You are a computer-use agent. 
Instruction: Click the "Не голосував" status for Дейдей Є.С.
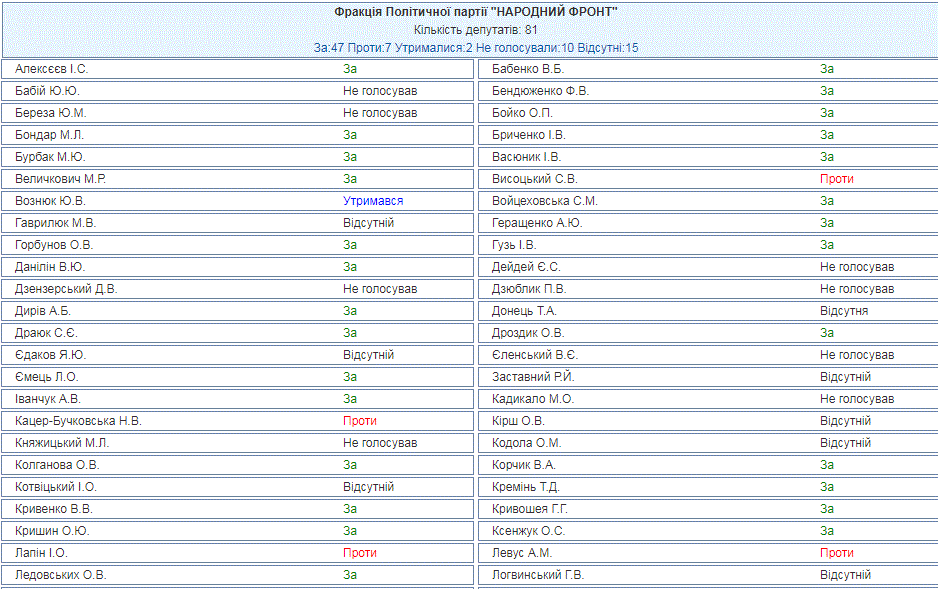point(857,267)
